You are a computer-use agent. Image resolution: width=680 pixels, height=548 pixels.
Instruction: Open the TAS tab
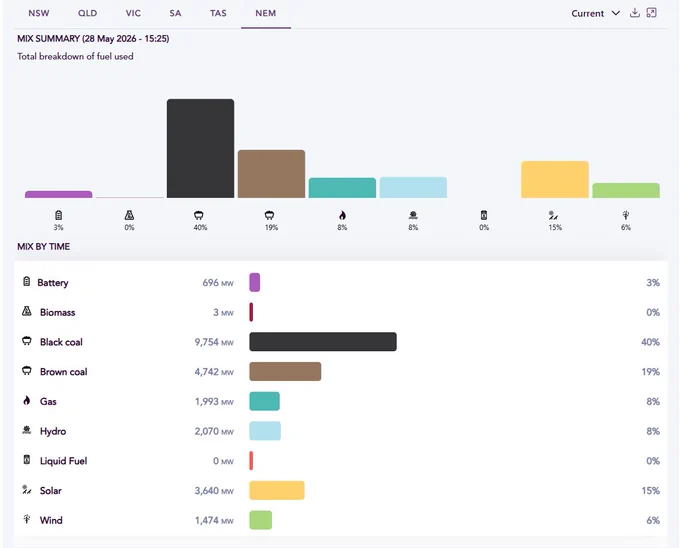(218, 13)
